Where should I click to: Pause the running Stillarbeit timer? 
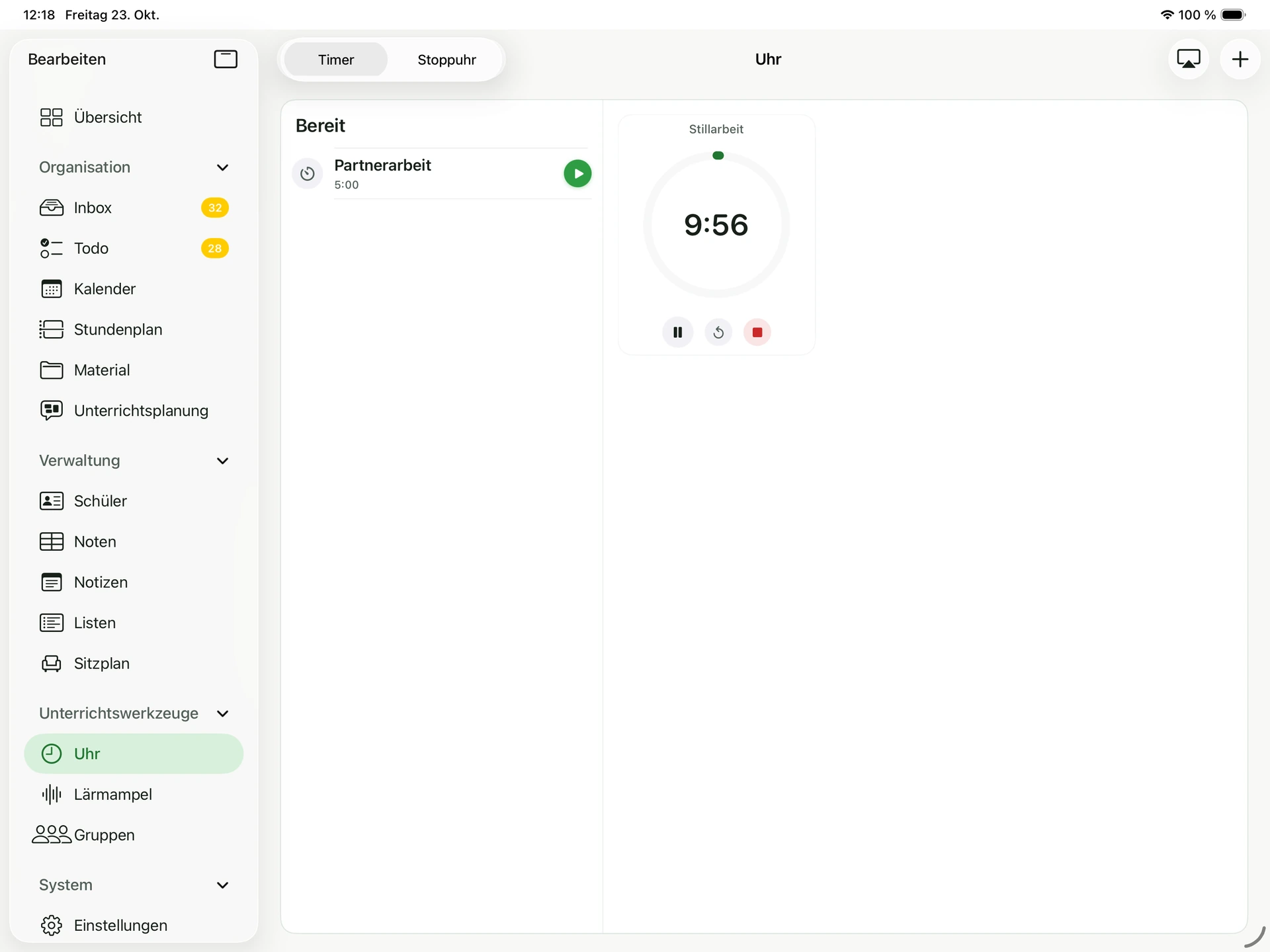click(x=677, y=333)
